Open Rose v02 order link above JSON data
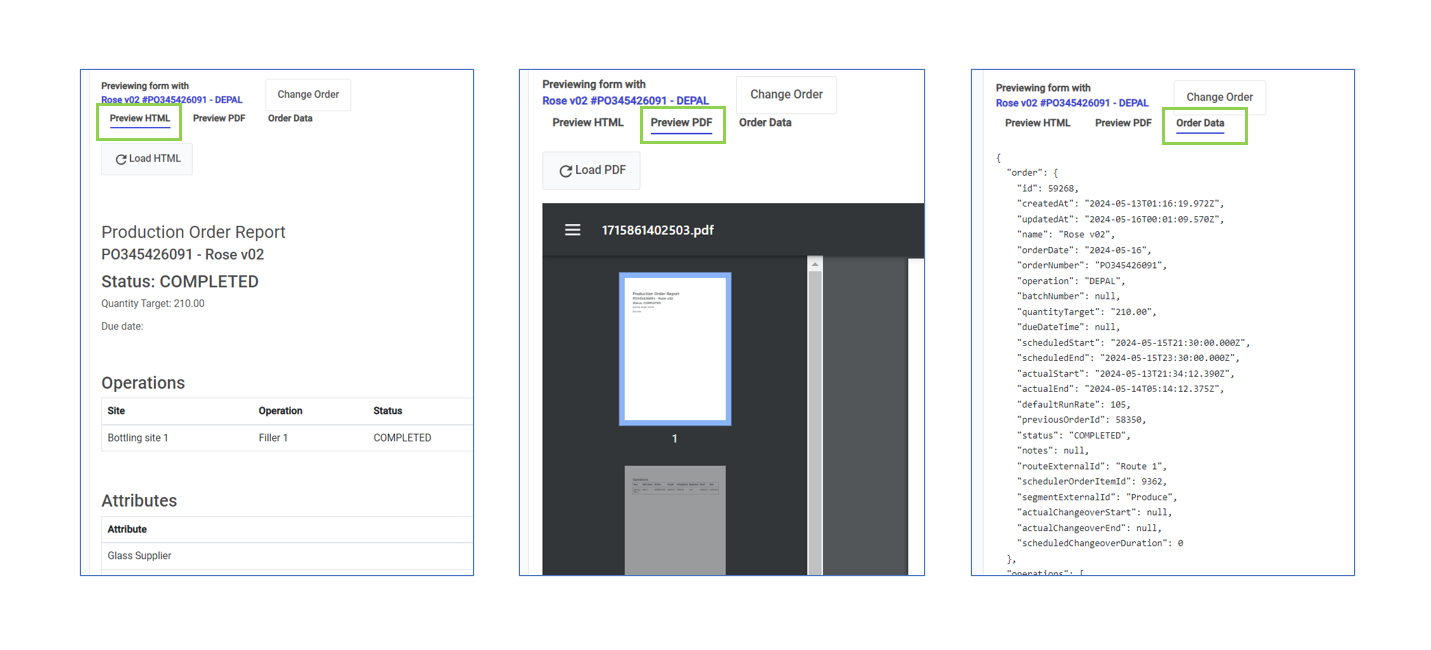Screen dimensions: 1431x650 pyautogui.click(x=1072, y=103)
